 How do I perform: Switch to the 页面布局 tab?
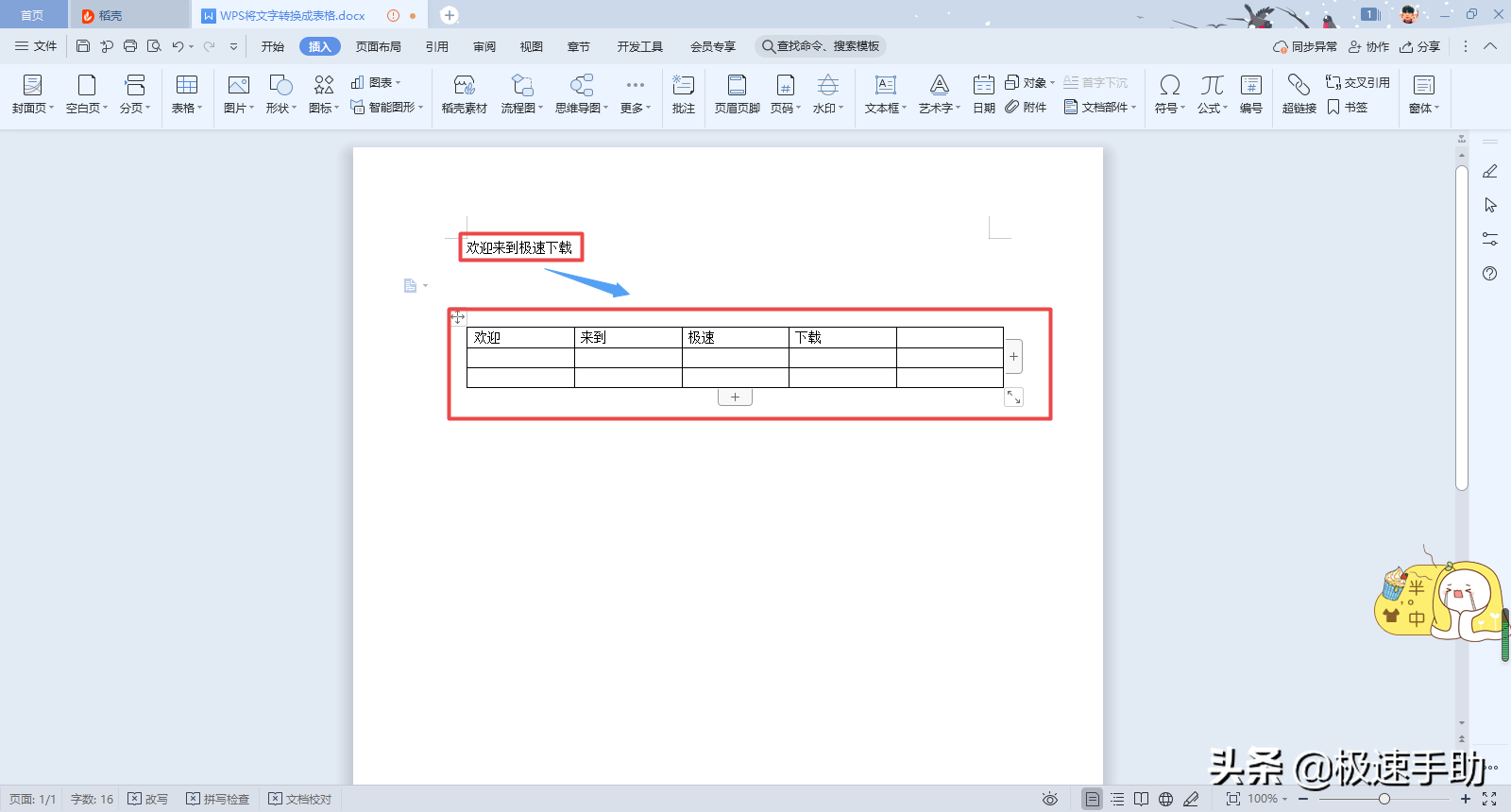tap(379, 46)
